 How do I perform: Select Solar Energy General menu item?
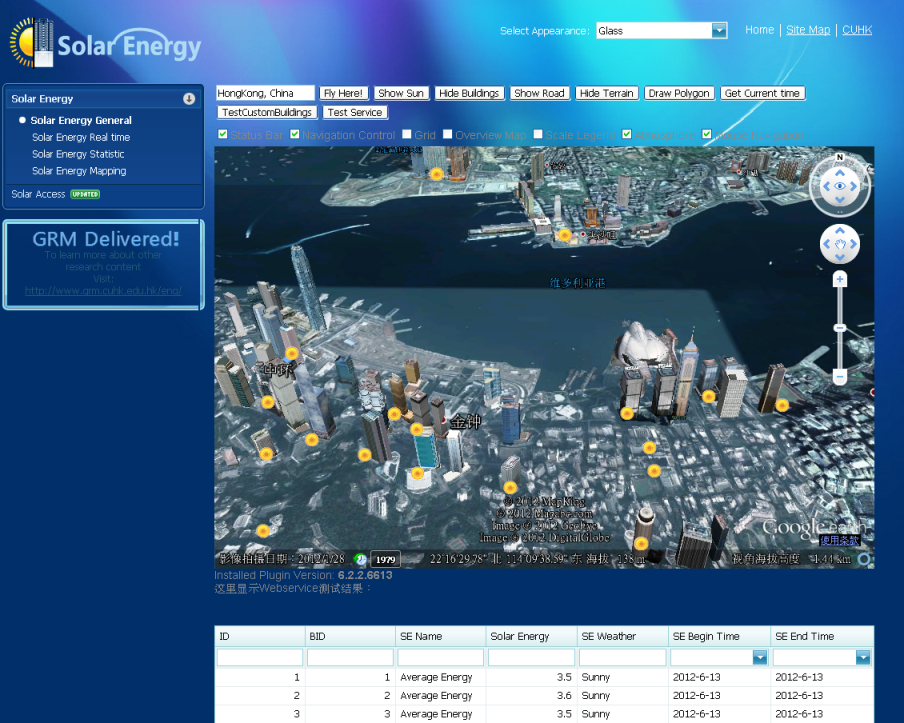(81, 120)
